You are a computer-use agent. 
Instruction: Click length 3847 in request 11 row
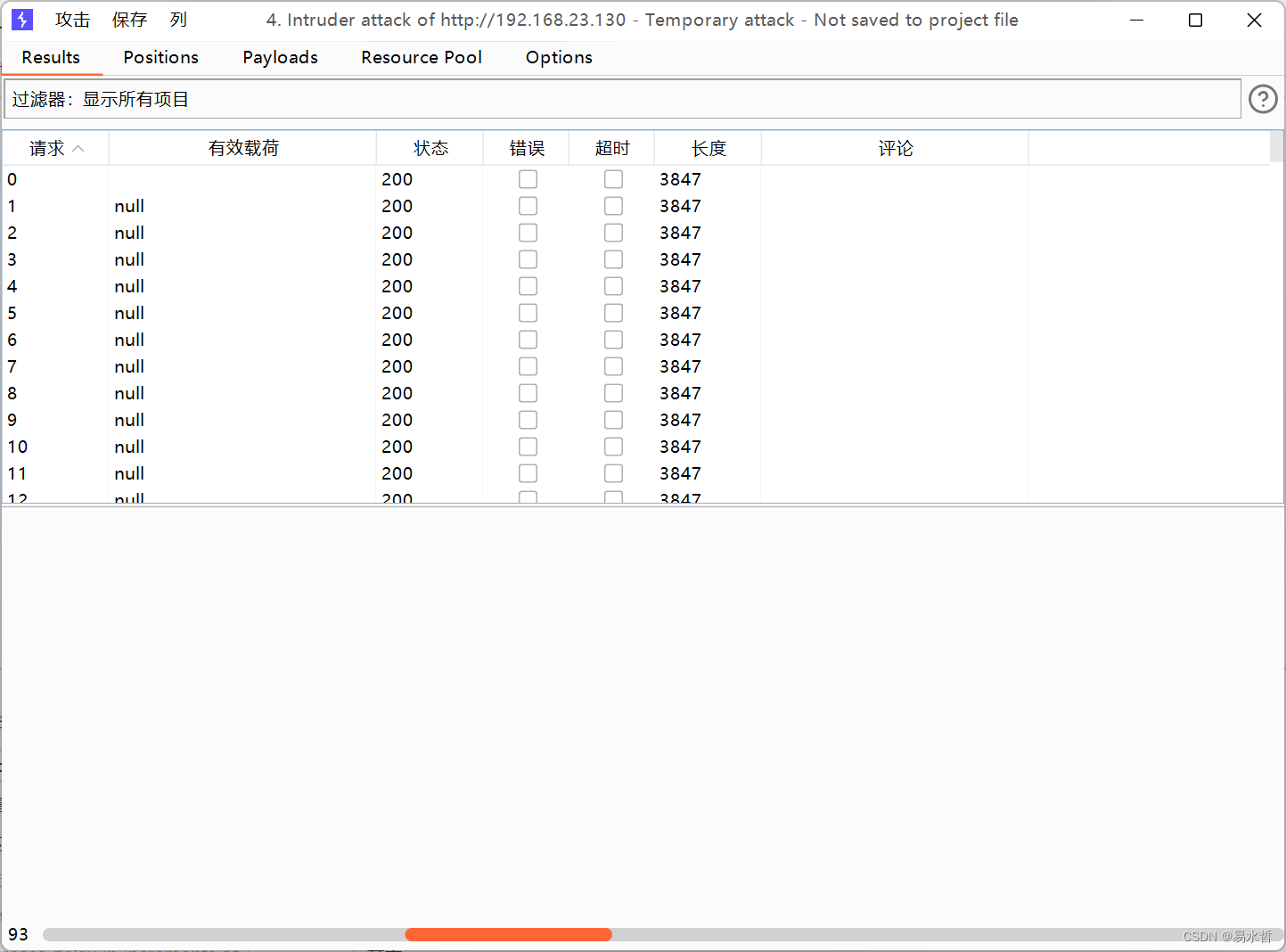coord(680,473)
